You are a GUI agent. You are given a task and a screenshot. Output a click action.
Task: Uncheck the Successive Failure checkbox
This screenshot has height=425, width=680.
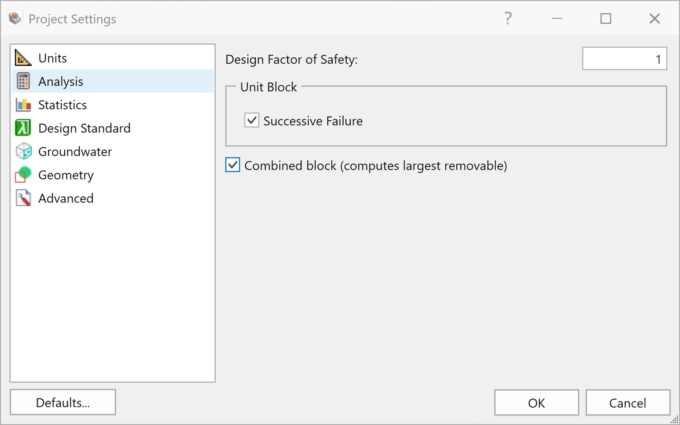coord(252,121)
